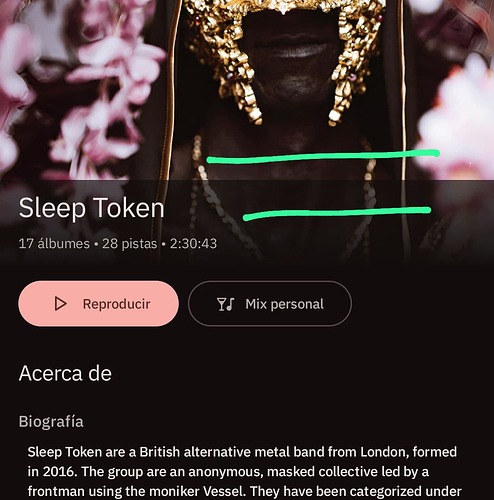Screen dimensions: 494x500
Task: Click the Biografía subheading
Action: [x=51, y=422]
